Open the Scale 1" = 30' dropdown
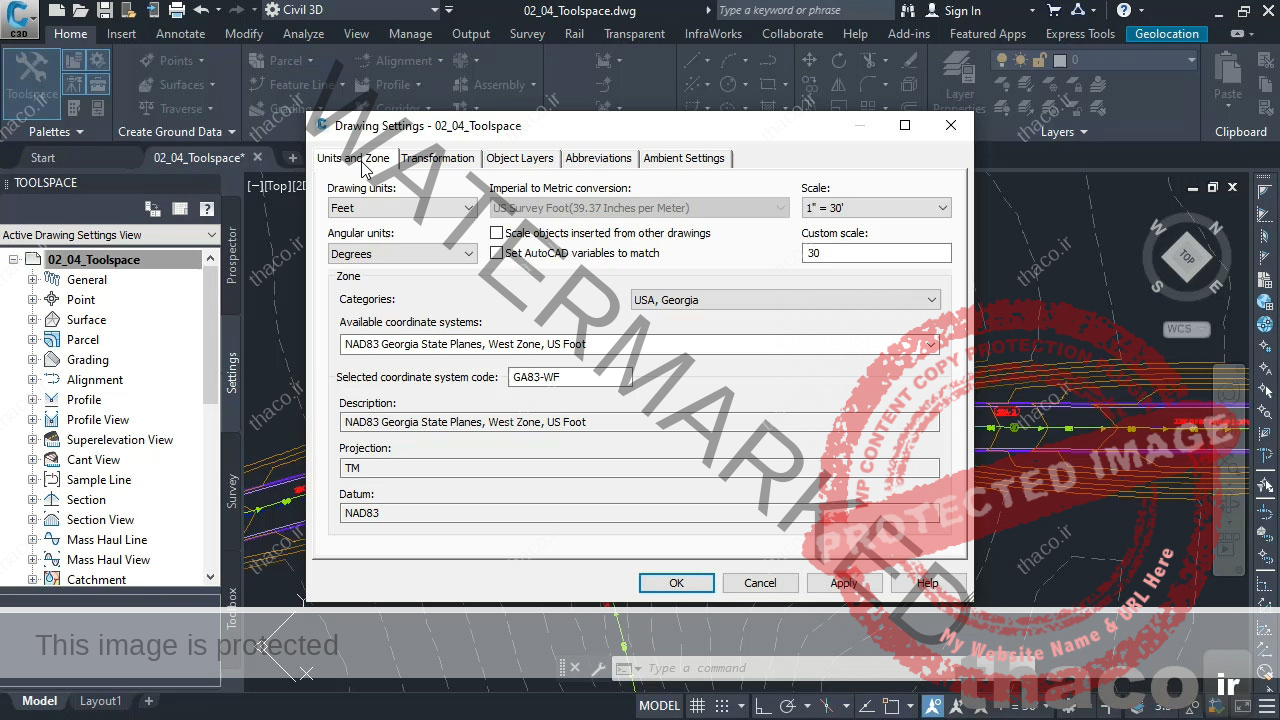 pyautogui.click(x=876, y=208)
